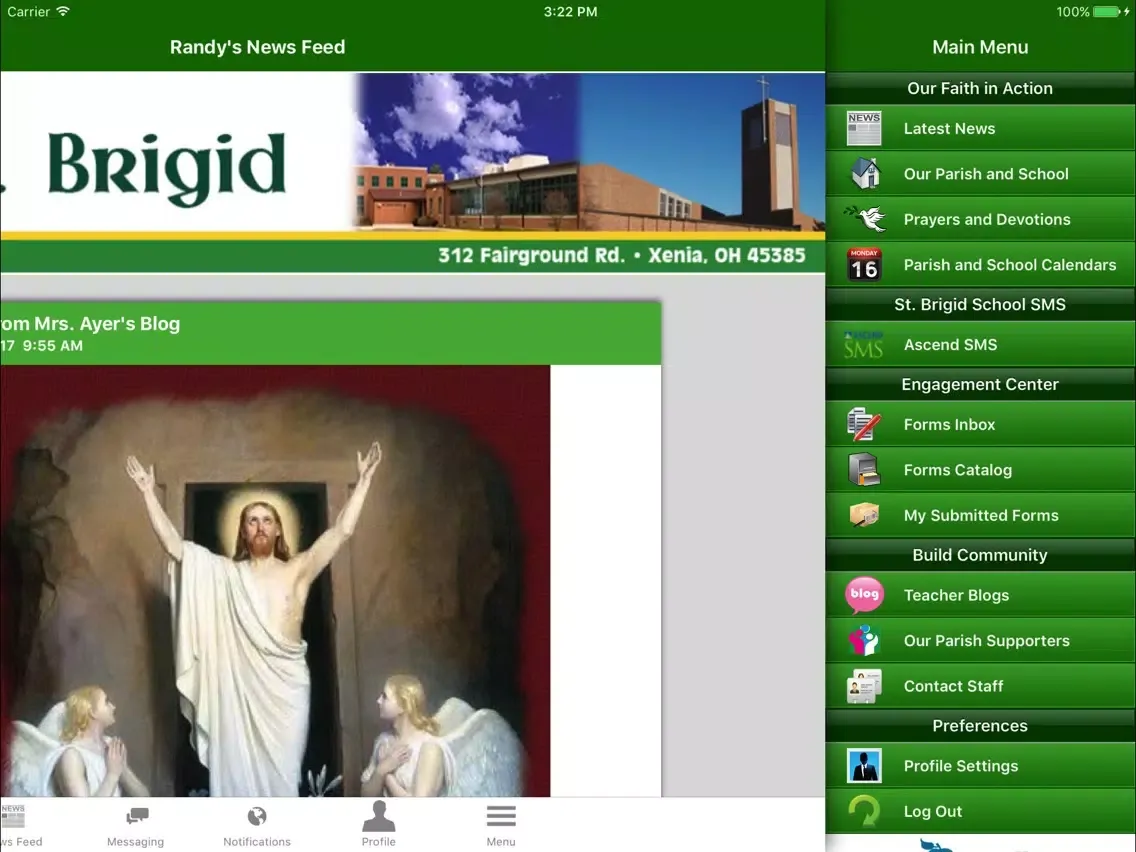Tap the Messaging speech bubbles icon
The image size is (1136, 852).
136,816
